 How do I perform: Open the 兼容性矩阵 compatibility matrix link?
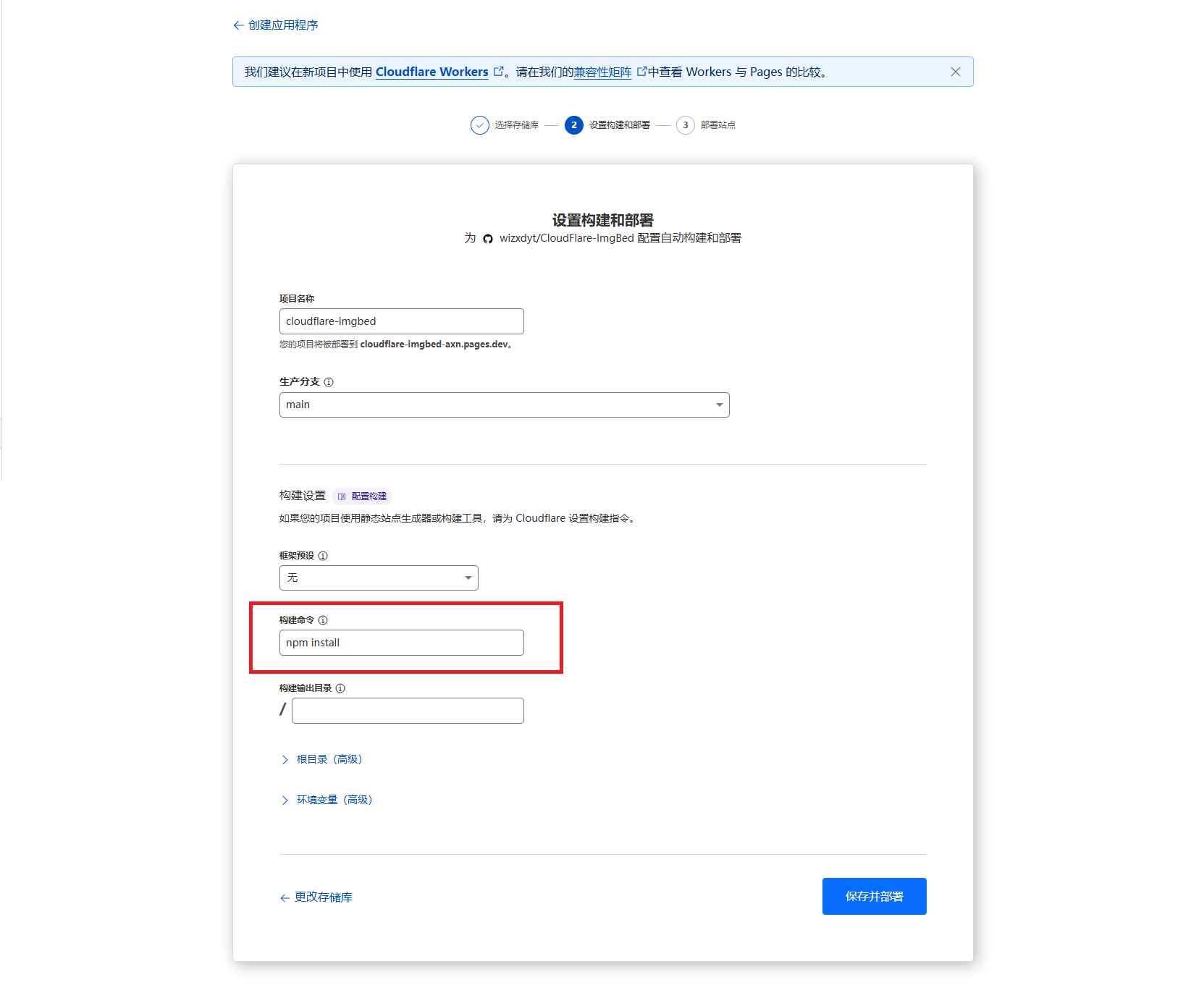[x=602, y=72]
